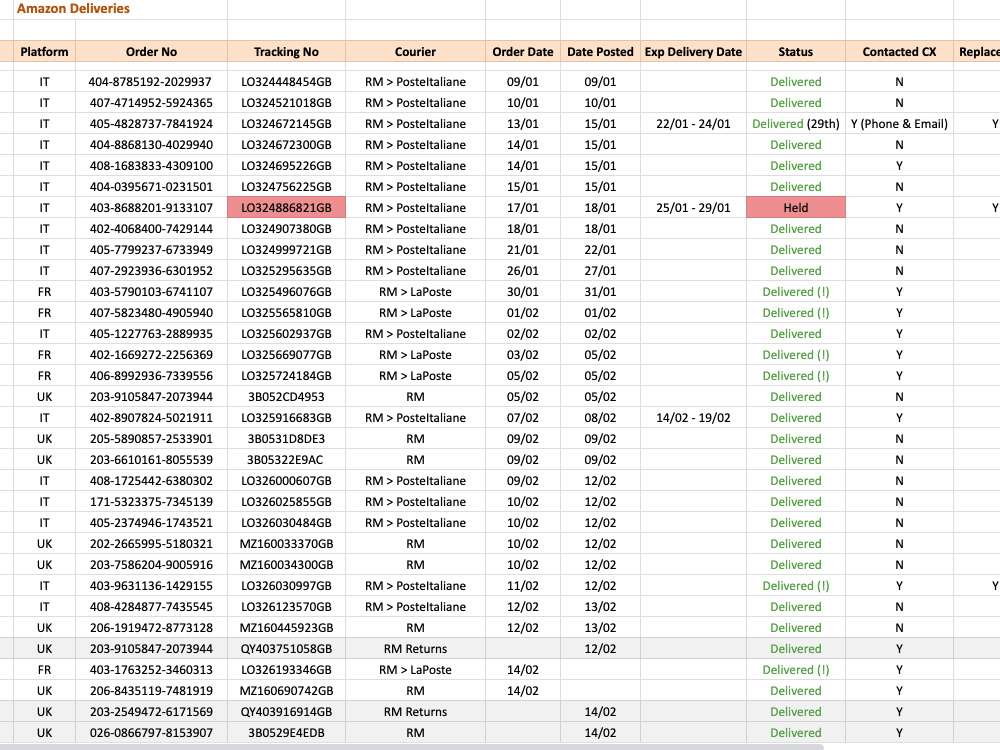Select tracking number MZ160033370GB
This screenshot has width=1000, height=750.
[x=286, y=544]
